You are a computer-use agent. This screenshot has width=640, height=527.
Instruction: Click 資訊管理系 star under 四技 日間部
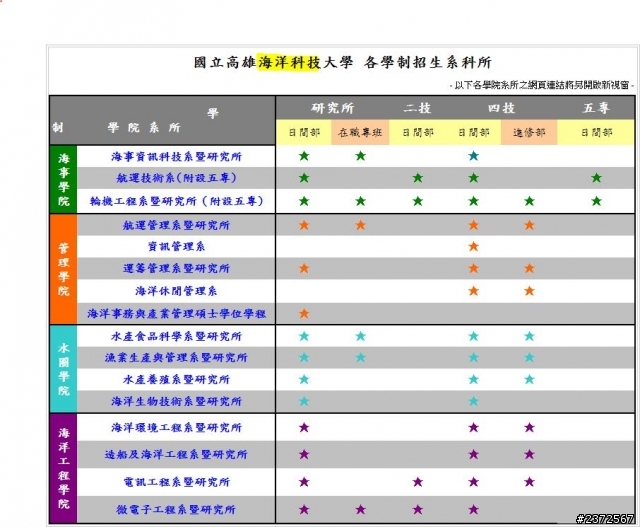473,247
